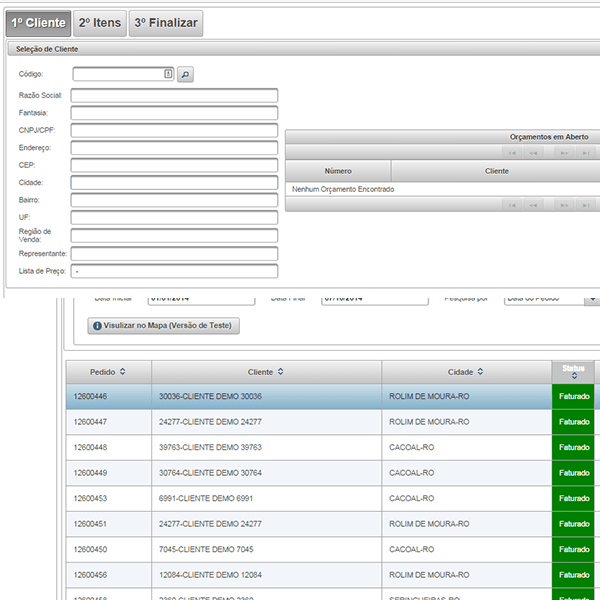Focus the Endereço input field

tap(174, 148)
